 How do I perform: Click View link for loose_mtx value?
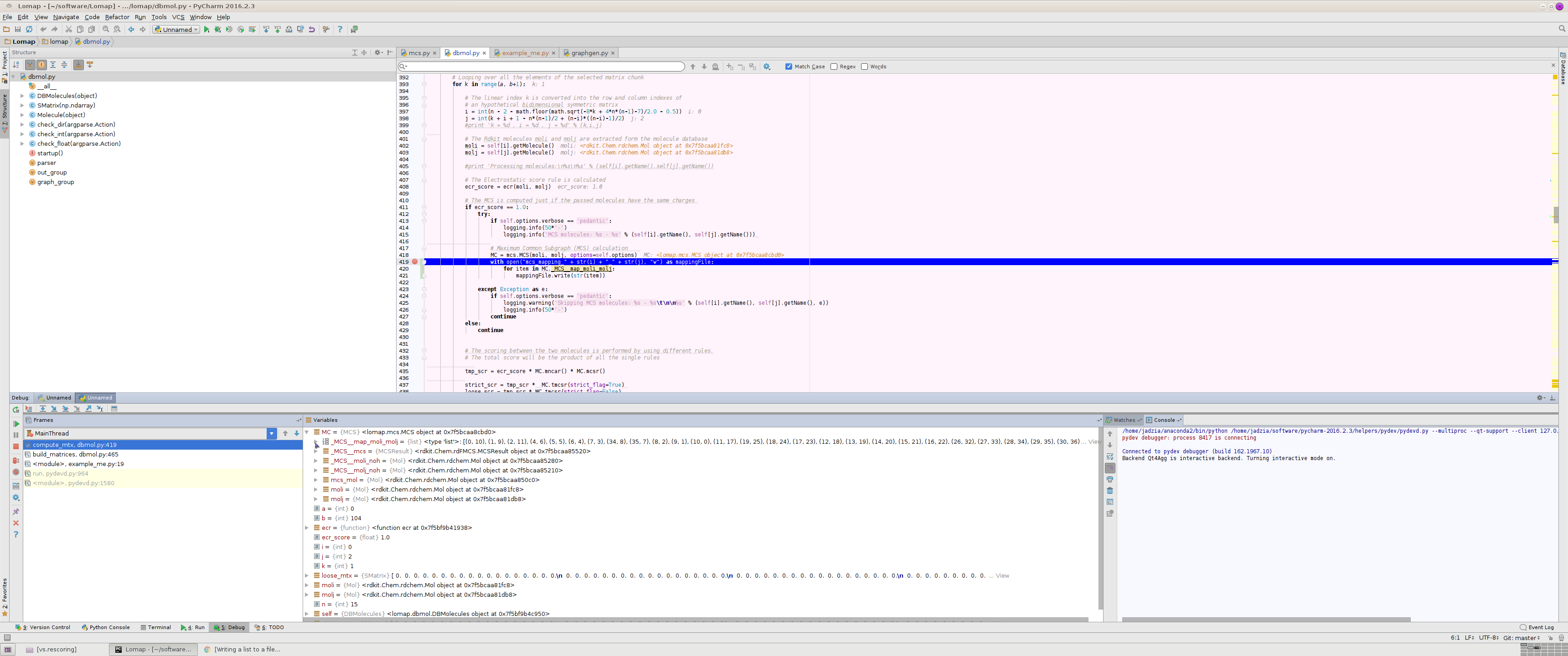point(1002,576)
